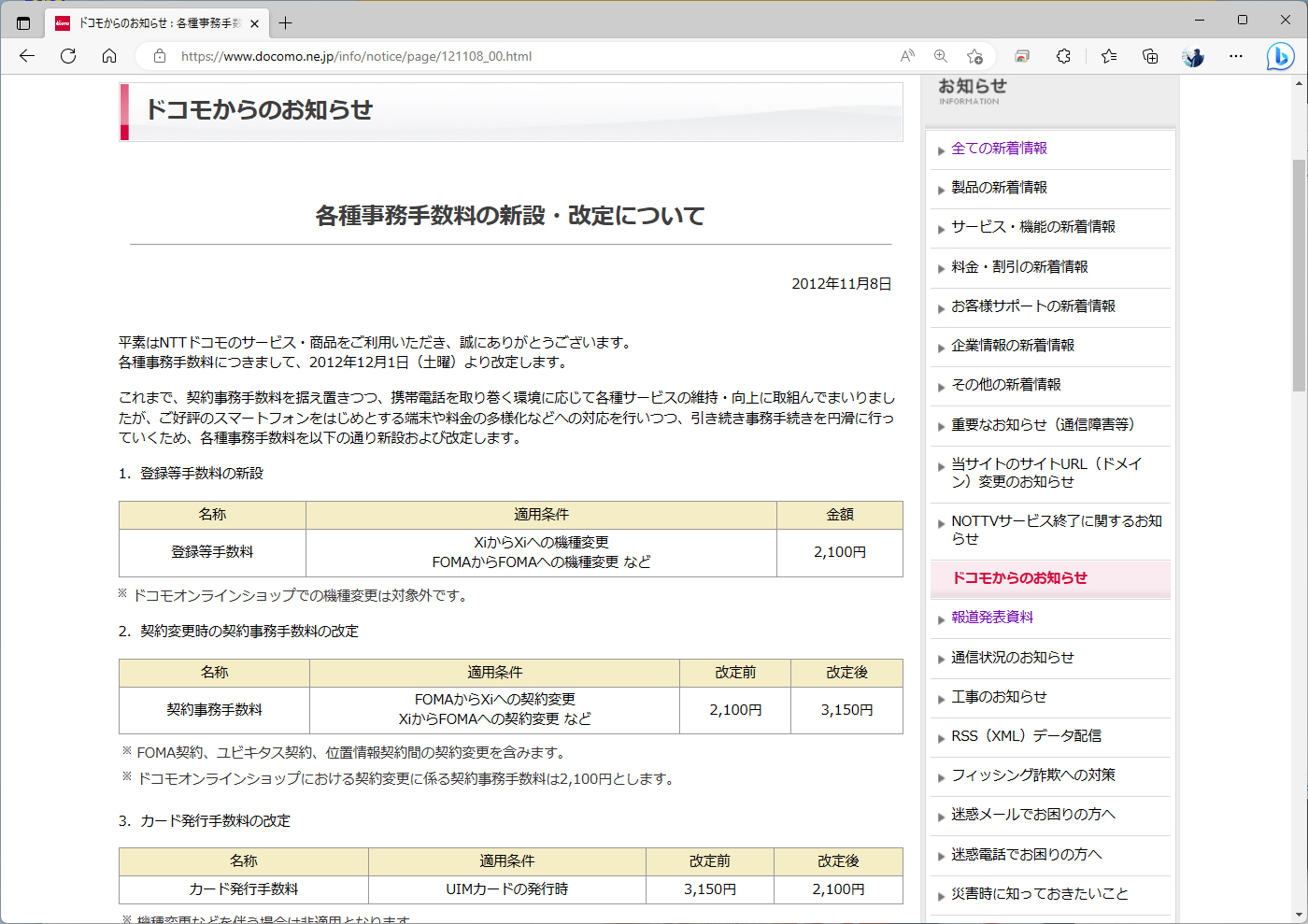
Task: Open 迷惑メールでお困りの方へ link
Action: tap(1033, 815)
